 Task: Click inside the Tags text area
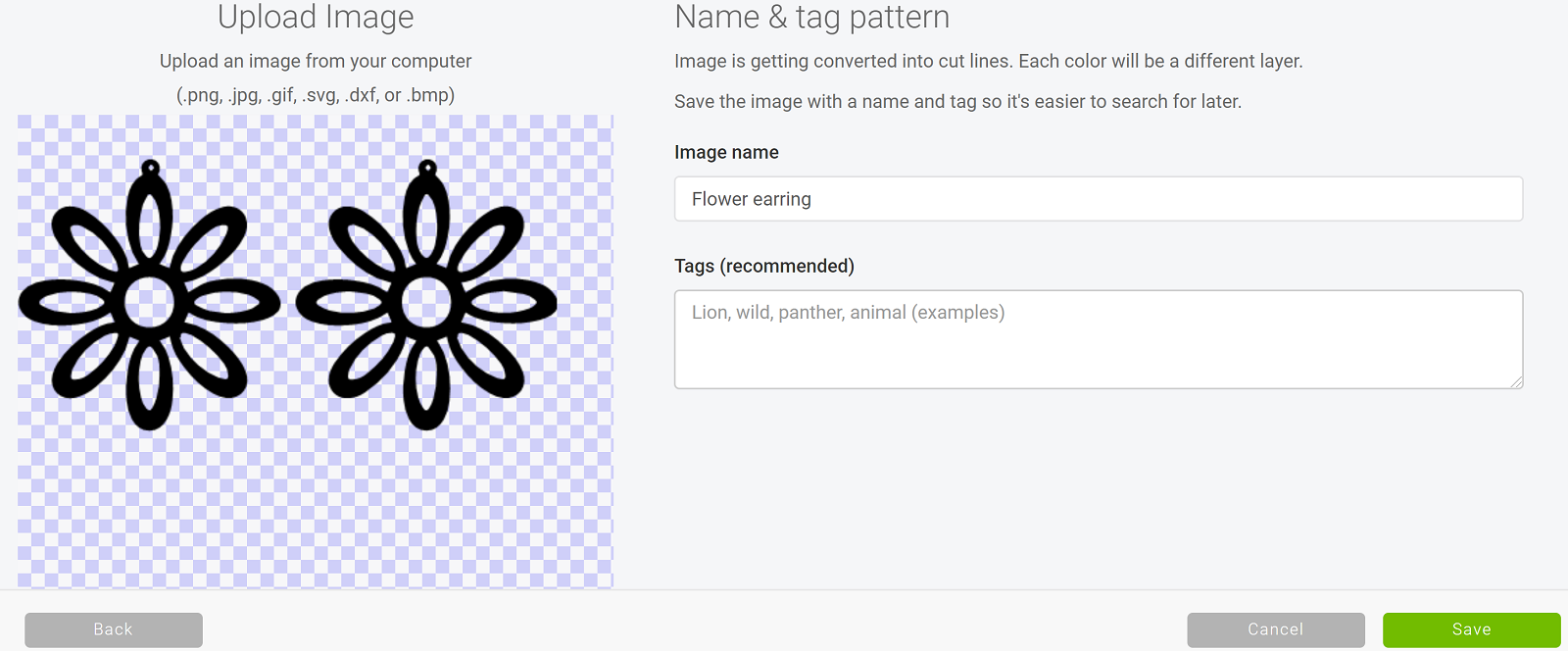click(x=1099, y=339)
